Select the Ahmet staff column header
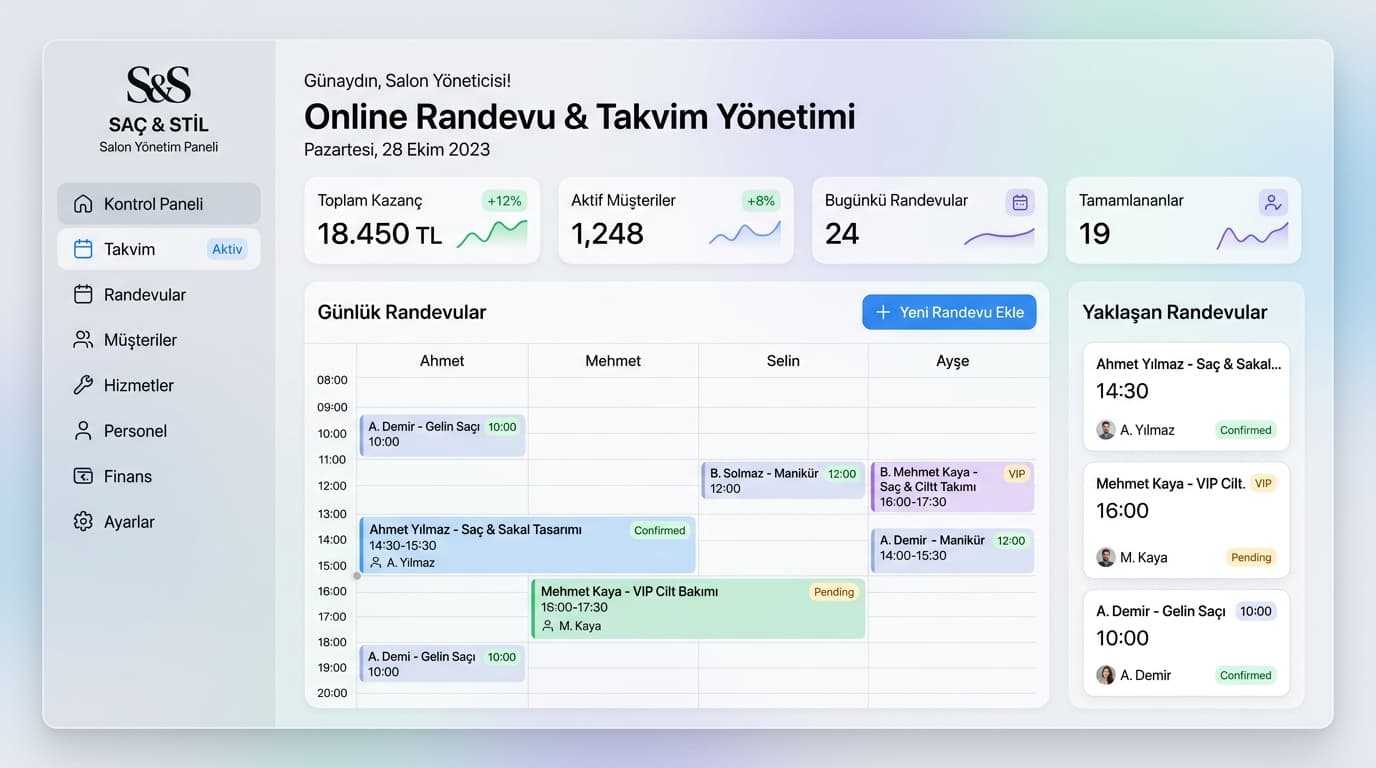1376x768 pixels. click(x=442, y=361)
